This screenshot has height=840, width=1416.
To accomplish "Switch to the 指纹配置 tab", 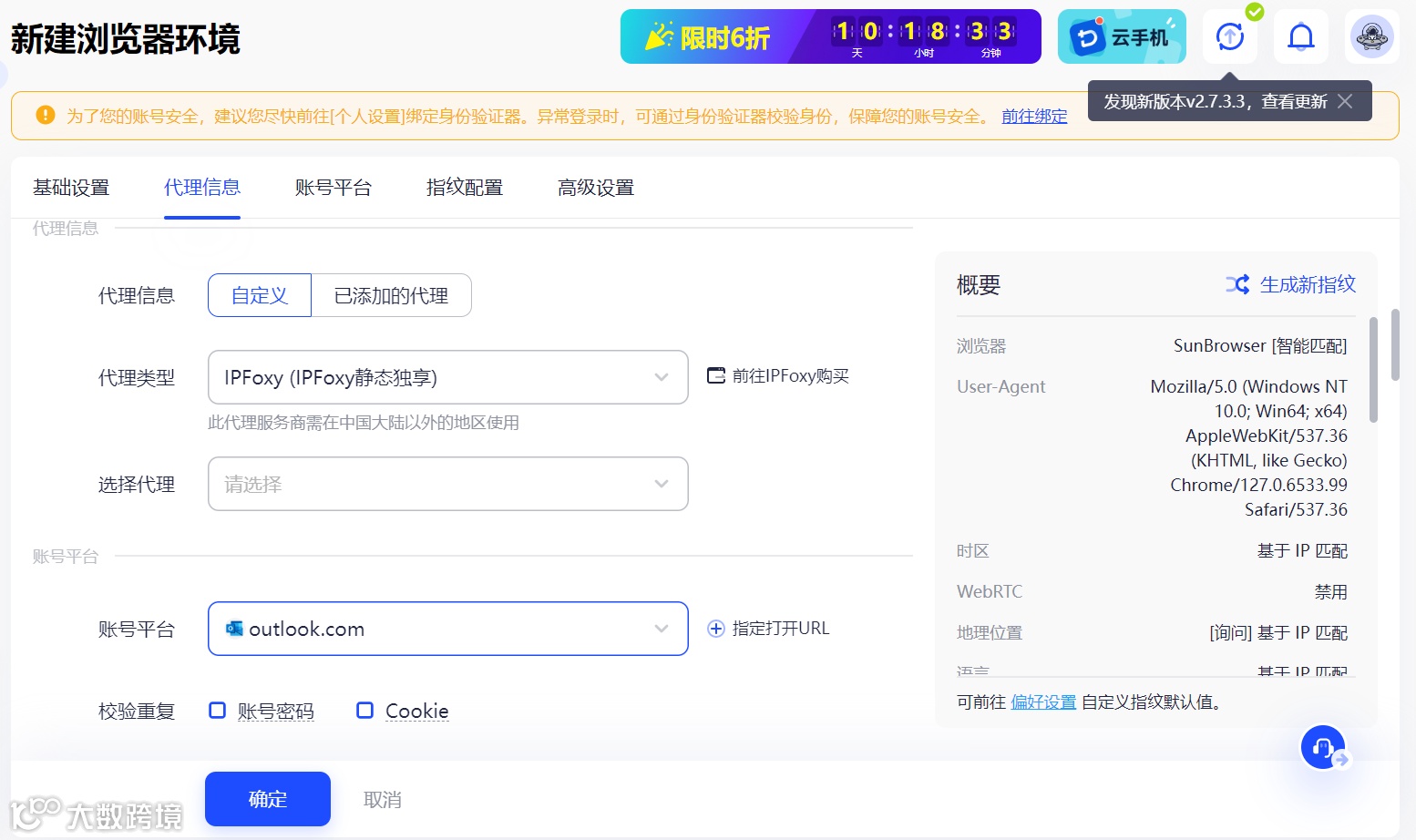I will point(465,188).
